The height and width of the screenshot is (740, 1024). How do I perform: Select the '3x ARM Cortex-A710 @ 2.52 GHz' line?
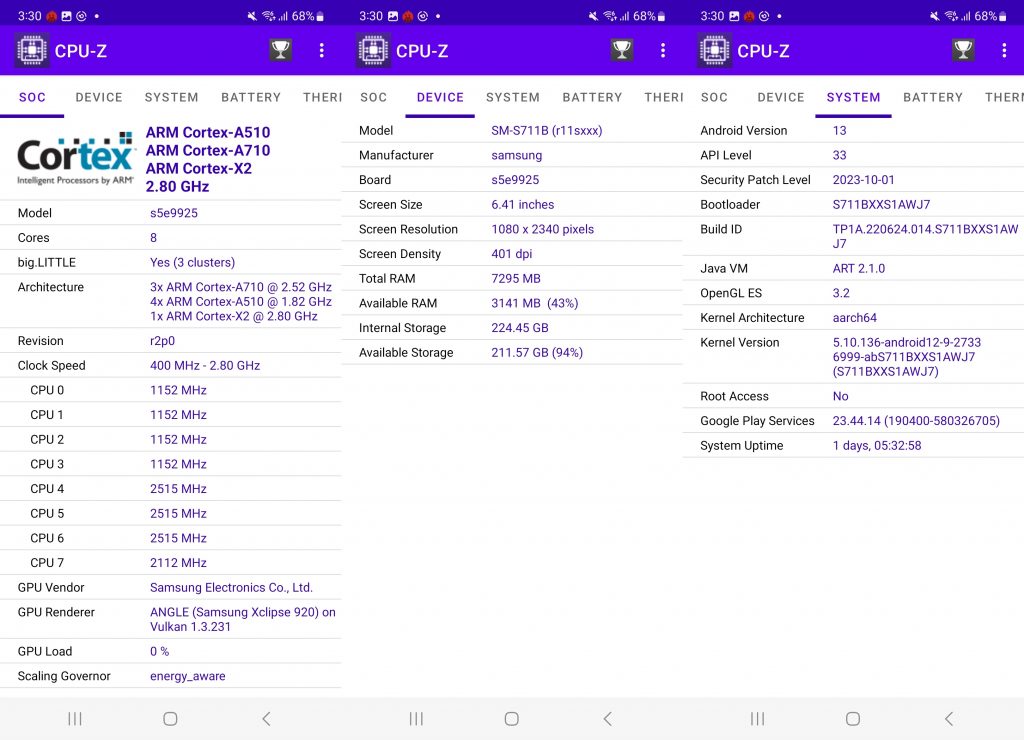point(241,287)
